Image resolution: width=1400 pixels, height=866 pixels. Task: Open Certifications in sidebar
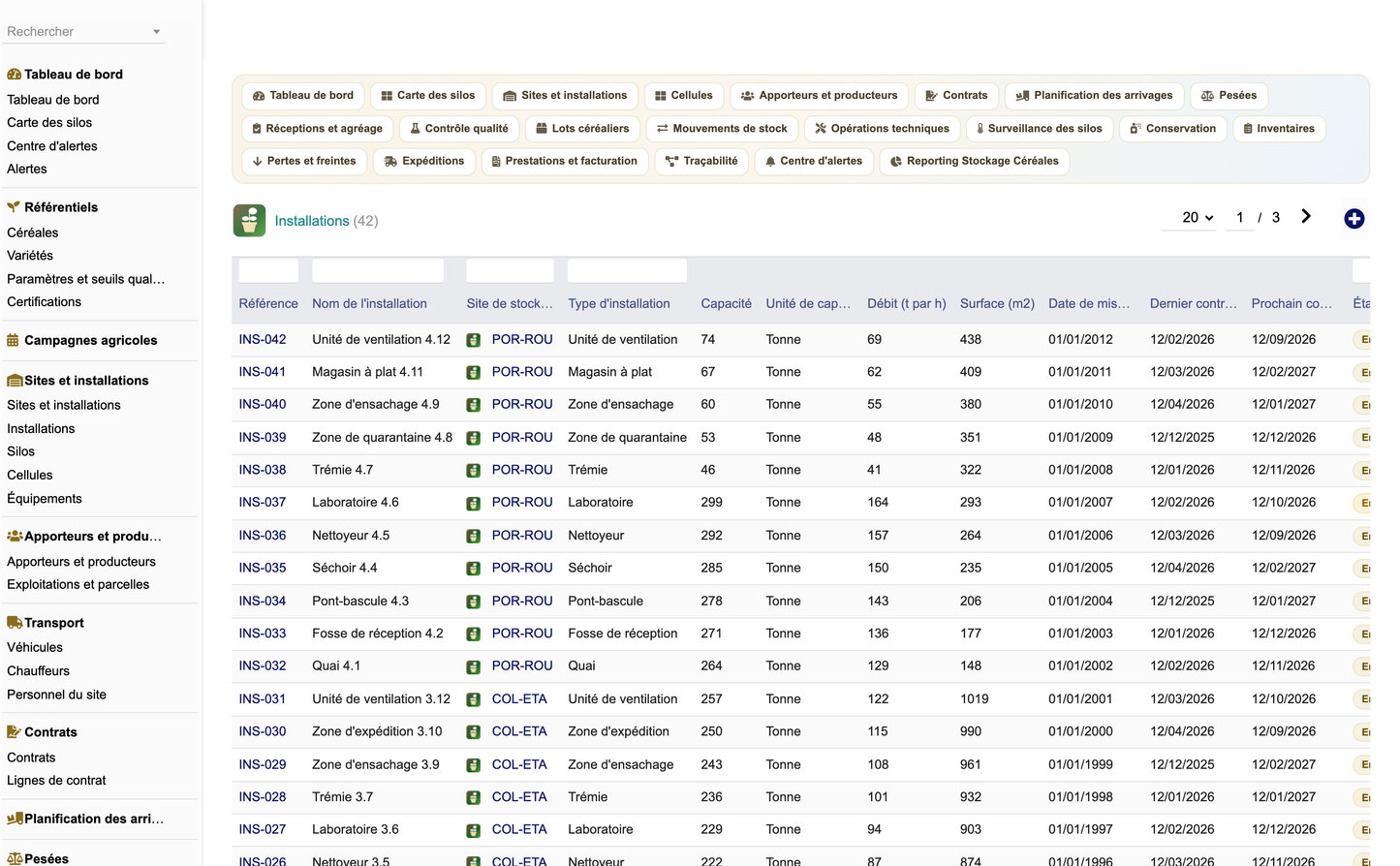[x=45, y=302]
